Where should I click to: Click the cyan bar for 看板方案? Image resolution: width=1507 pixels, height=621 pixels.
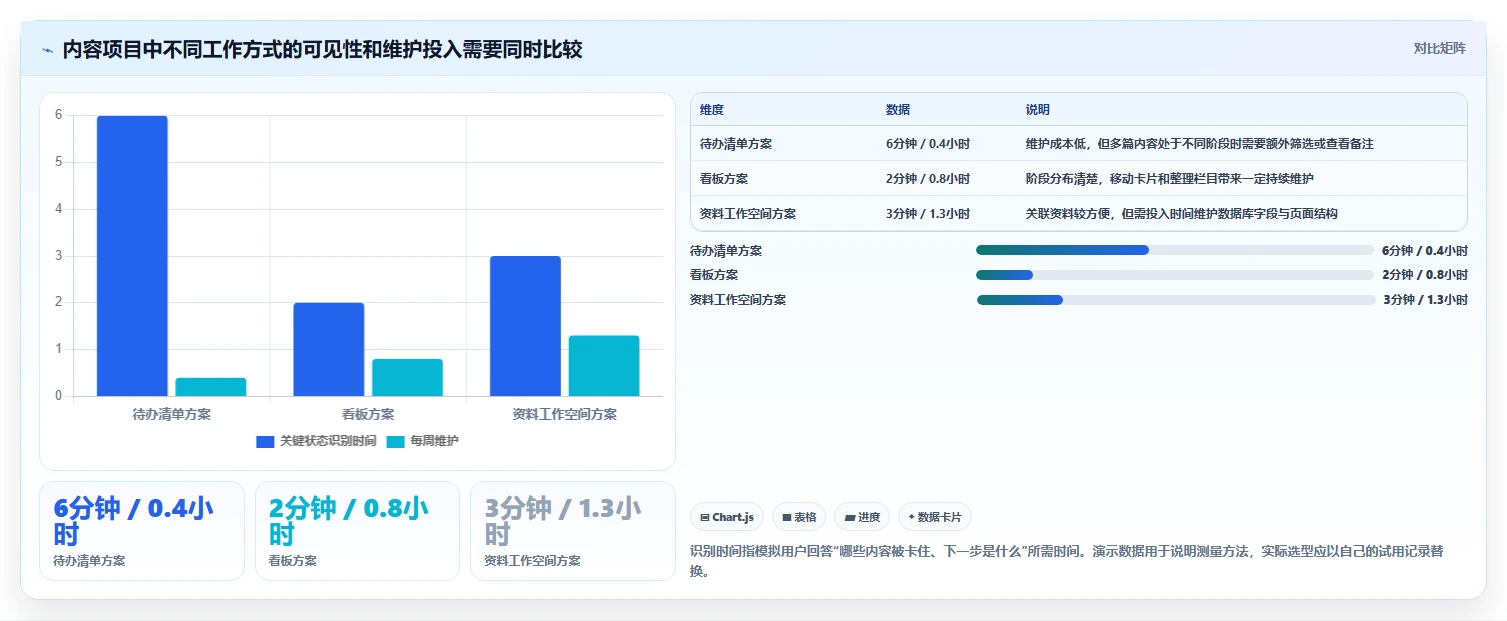coord(407,378)
